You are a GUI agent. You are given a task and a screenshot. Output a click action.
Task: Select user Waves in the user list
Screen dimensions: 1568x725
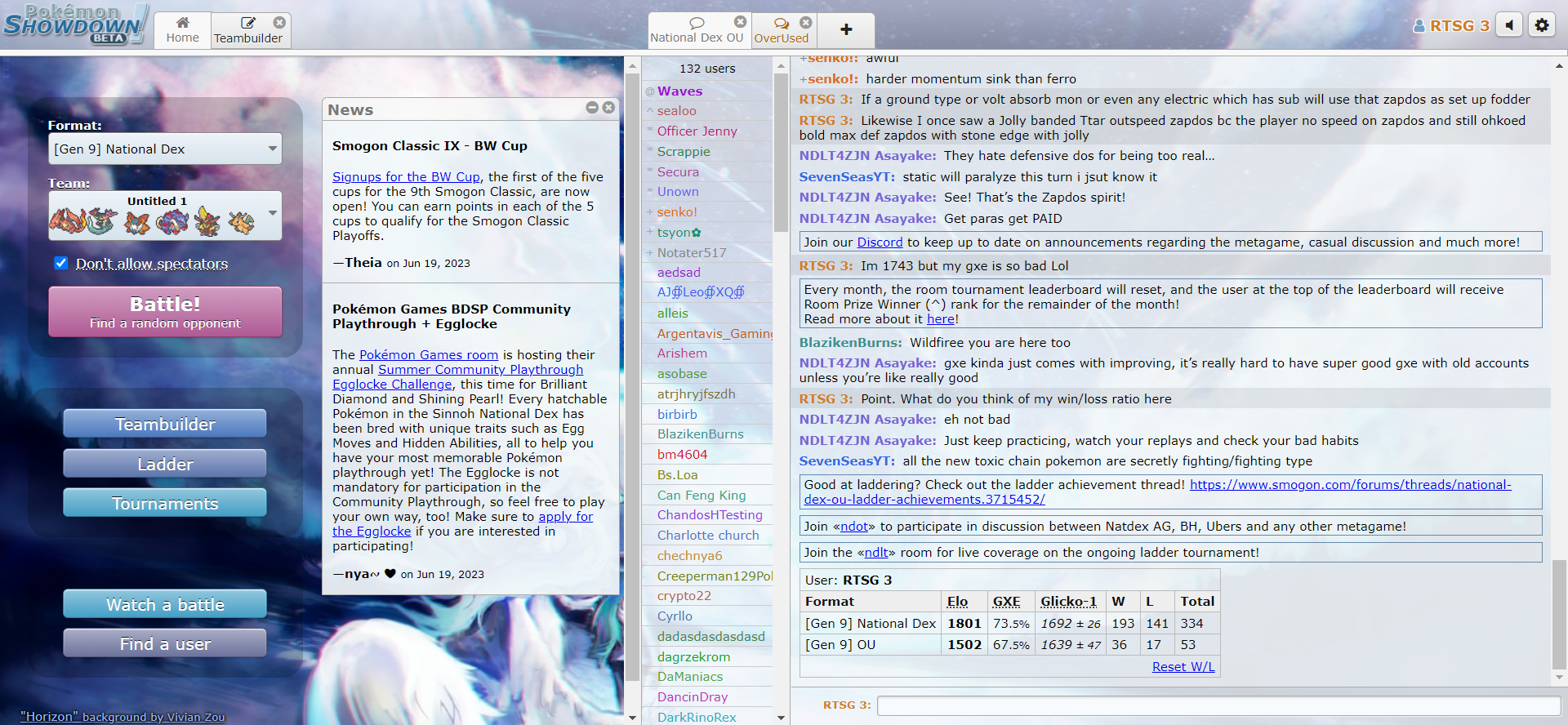[x=679, y=91]
